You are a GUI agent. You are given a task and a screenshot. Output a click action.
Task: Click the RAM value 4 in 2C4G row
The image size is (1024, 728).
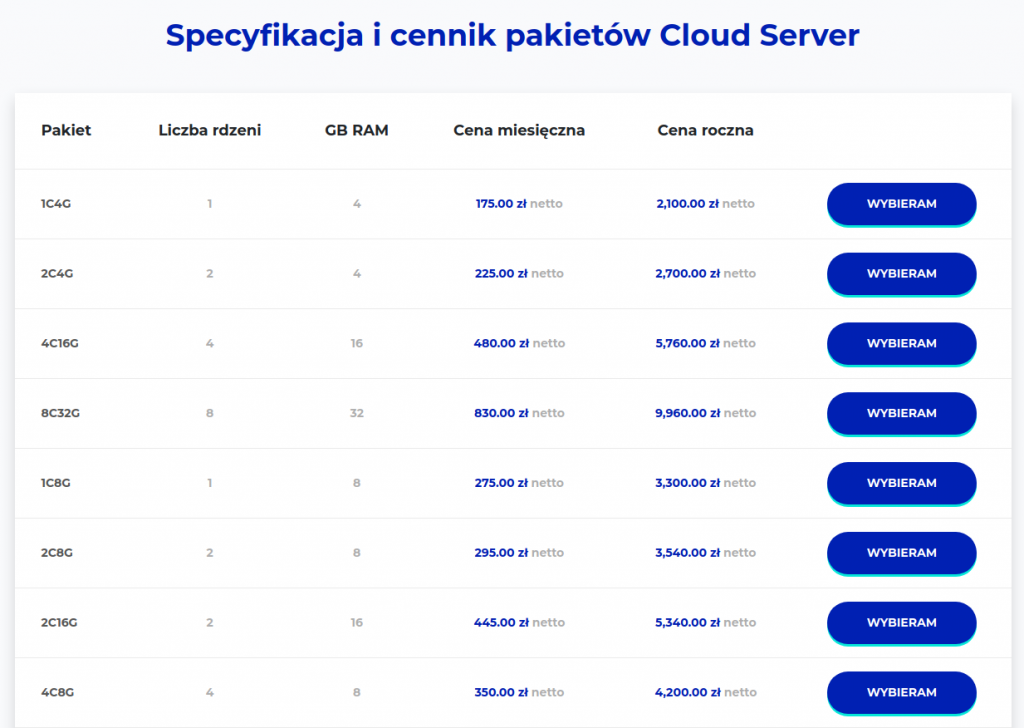pyautogui.click(x=357, y=274)
